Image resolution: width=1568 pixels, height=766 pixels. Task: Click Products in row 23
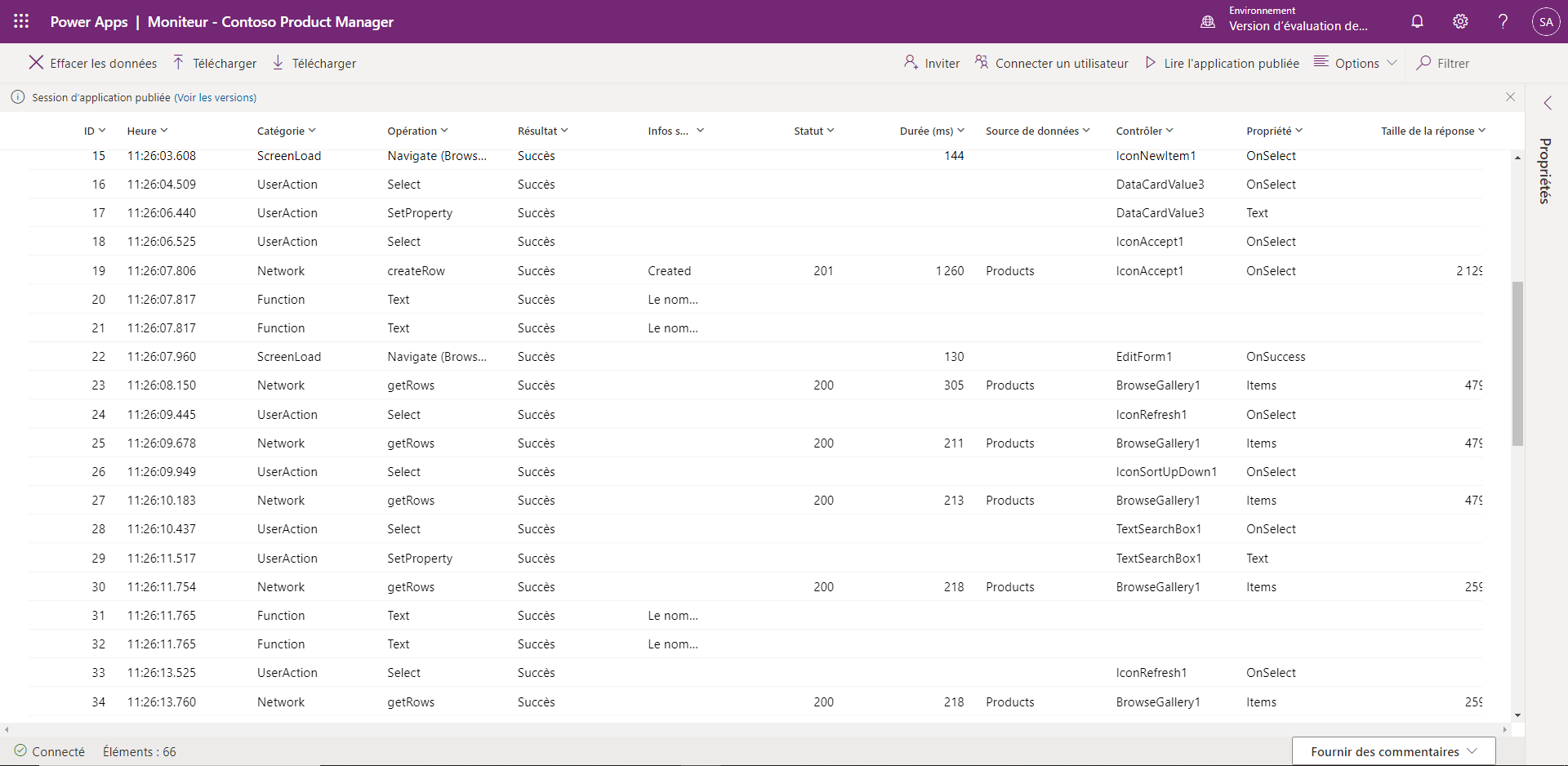click(1010, 385)
